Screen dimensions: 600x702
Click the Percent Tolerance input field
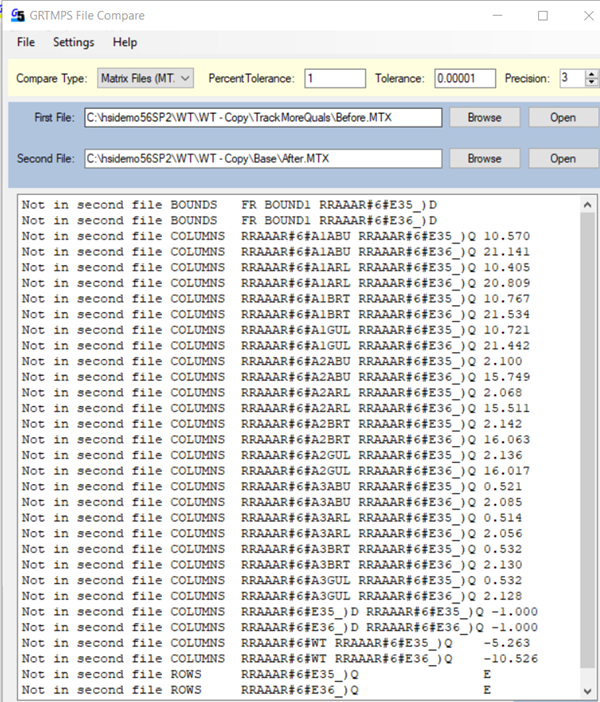[336, 78]
